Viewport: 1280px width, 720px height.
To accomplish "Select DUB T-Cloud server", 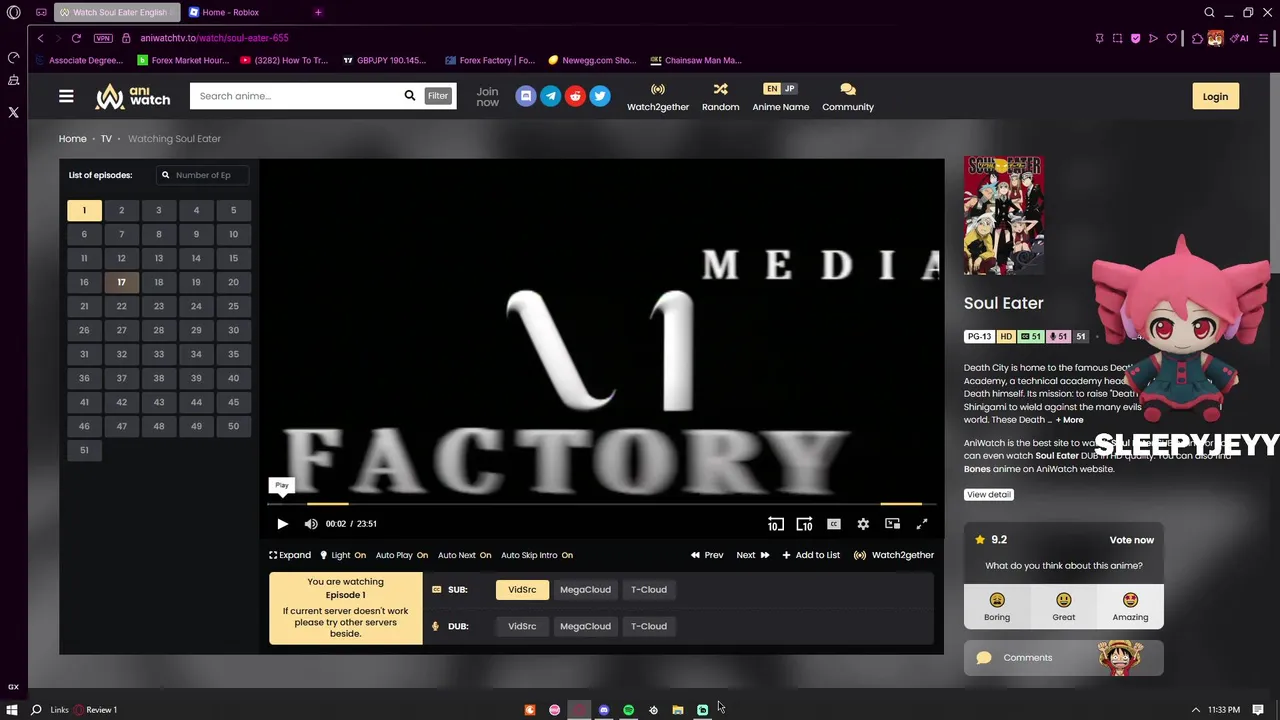I will pos(648,626).
